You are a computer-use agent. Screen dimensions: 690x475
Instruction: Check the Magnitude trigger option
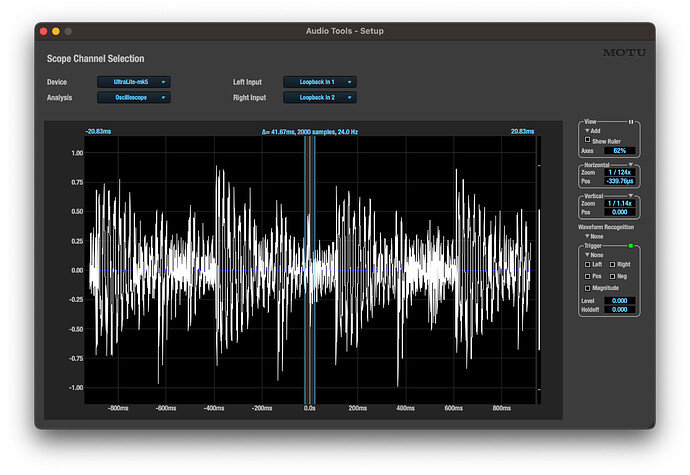tap(587, 288)
